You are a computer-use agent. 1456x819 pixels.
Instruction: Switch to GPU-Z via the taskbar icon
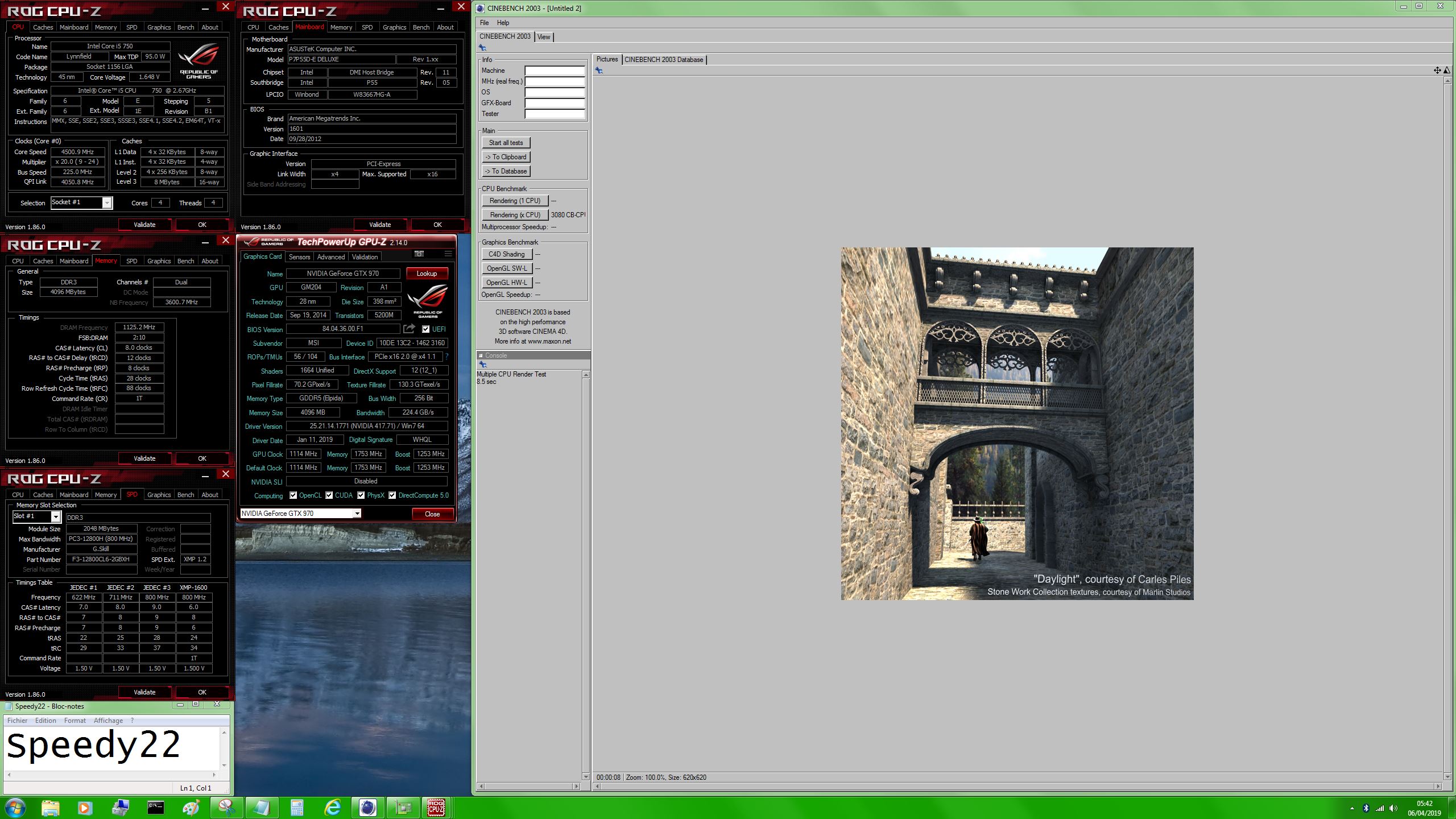[x=403, y=808]
